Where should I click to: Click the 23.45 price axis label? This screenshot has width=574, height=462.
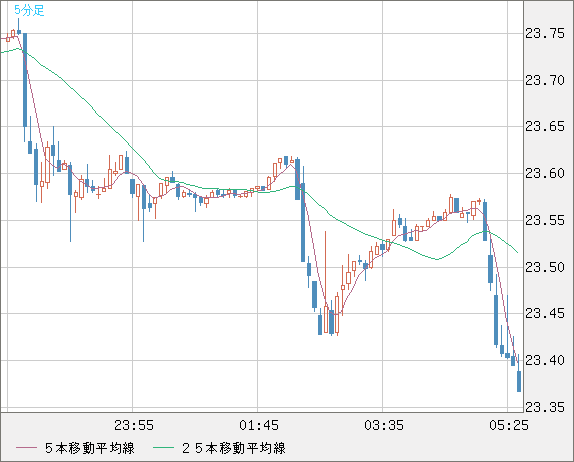pyautogui.click(x=545, y=313)
